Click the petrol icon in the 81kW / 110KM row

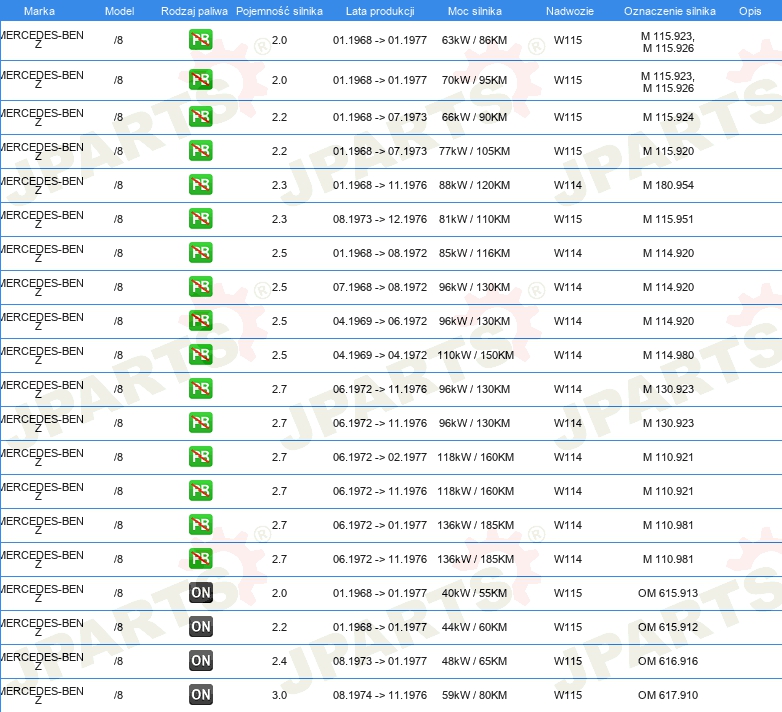[200, 219]
